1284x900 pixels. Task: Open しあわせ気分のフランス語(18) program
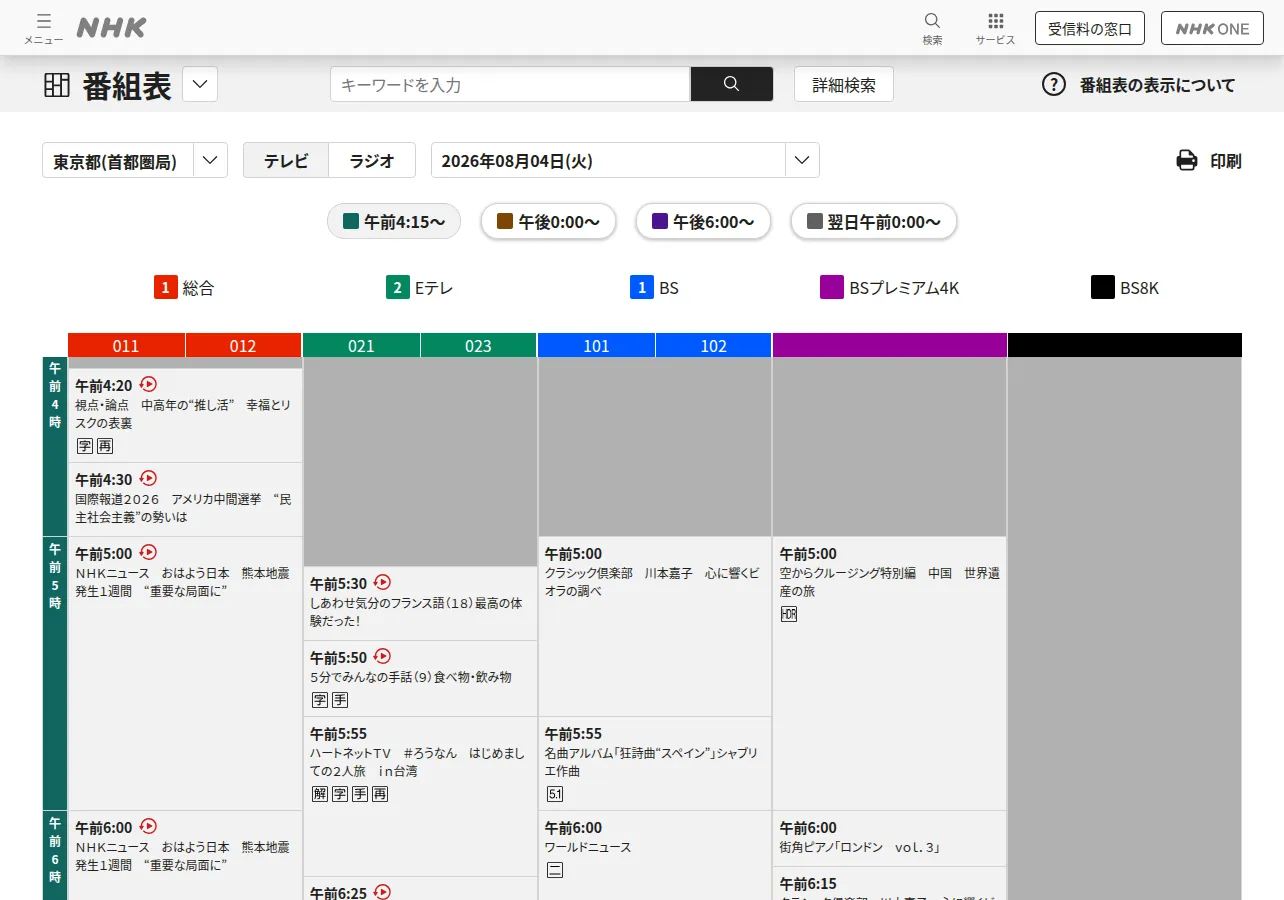coord(420,603)
